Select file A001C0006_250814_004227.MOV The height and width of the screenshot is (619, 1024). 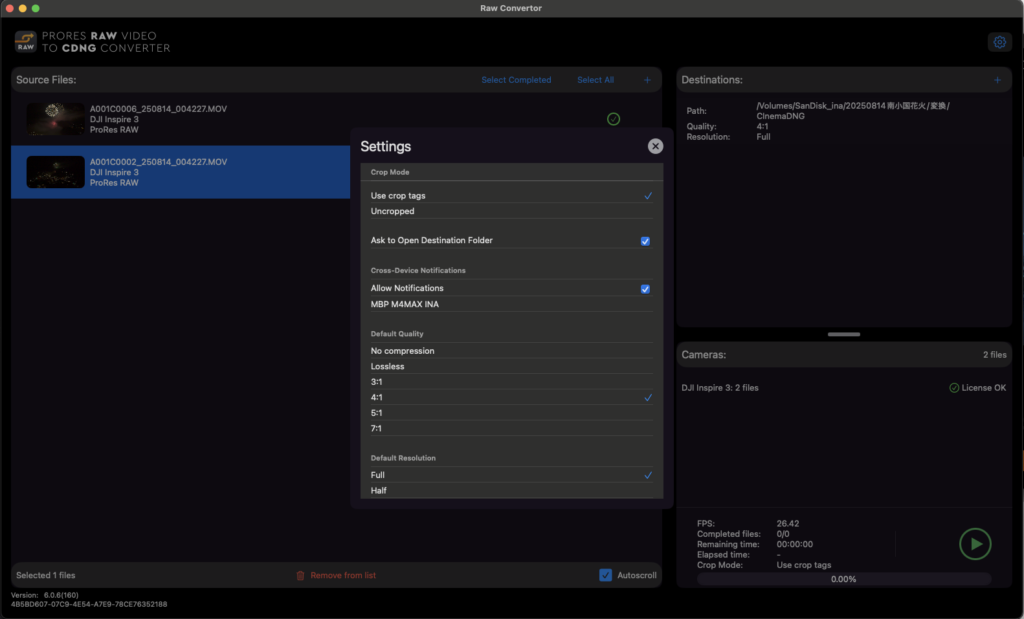pos(159,109)
